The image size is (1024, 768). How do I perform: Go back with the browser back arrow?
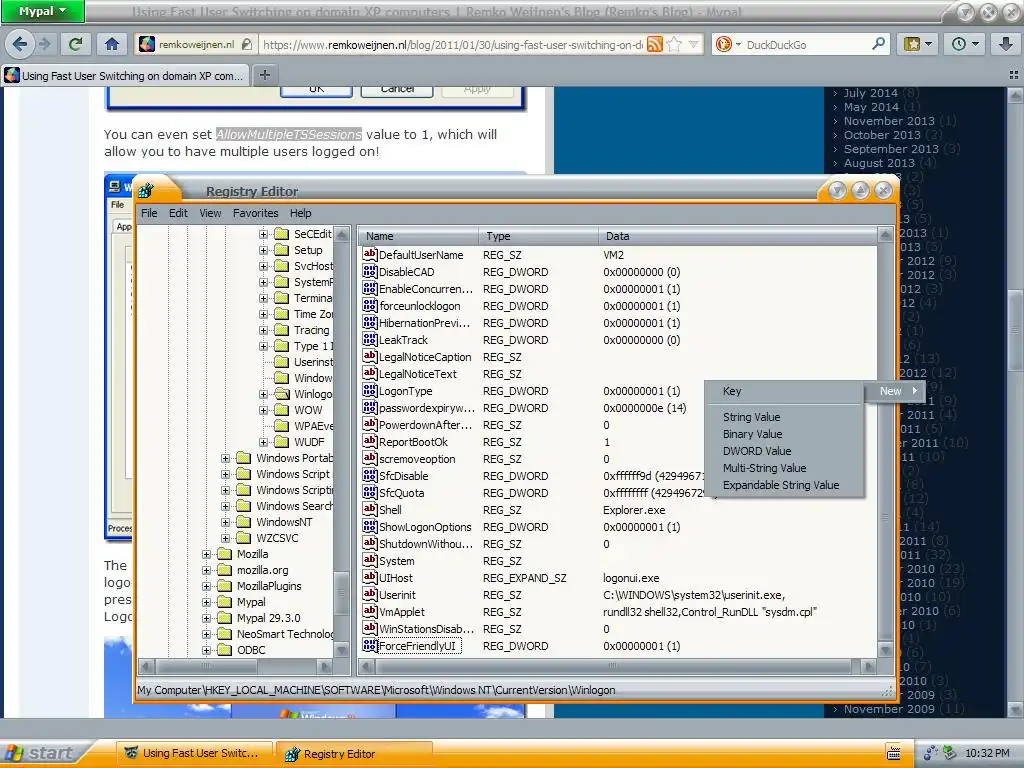20,44
